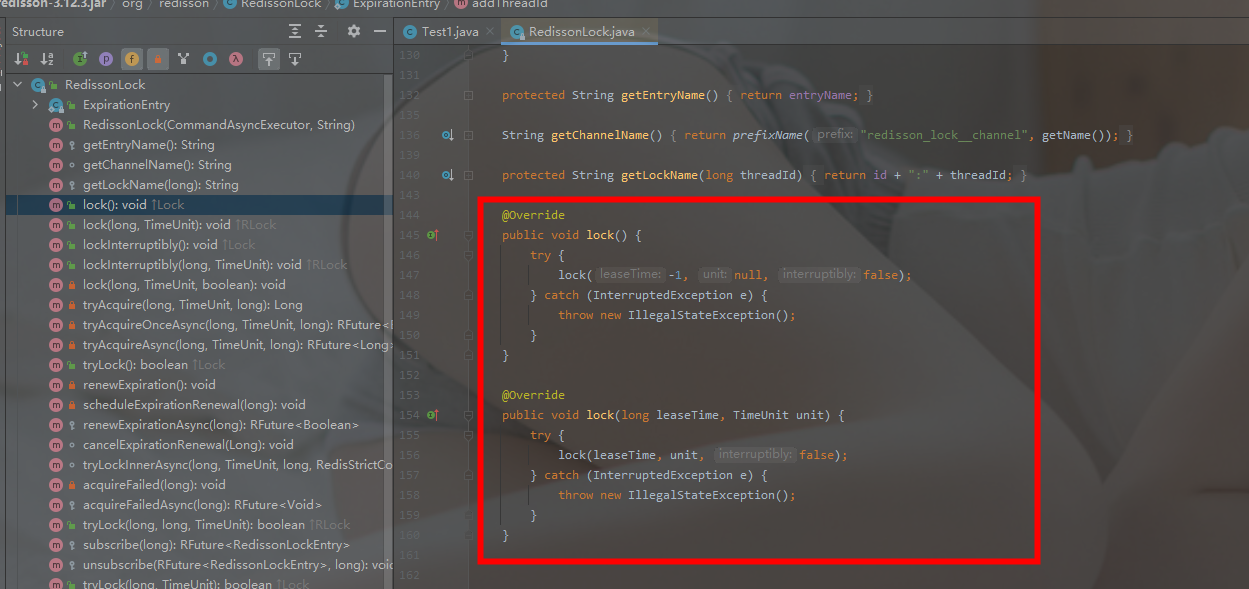Click line number 145 in gutter

click(409, 235)
